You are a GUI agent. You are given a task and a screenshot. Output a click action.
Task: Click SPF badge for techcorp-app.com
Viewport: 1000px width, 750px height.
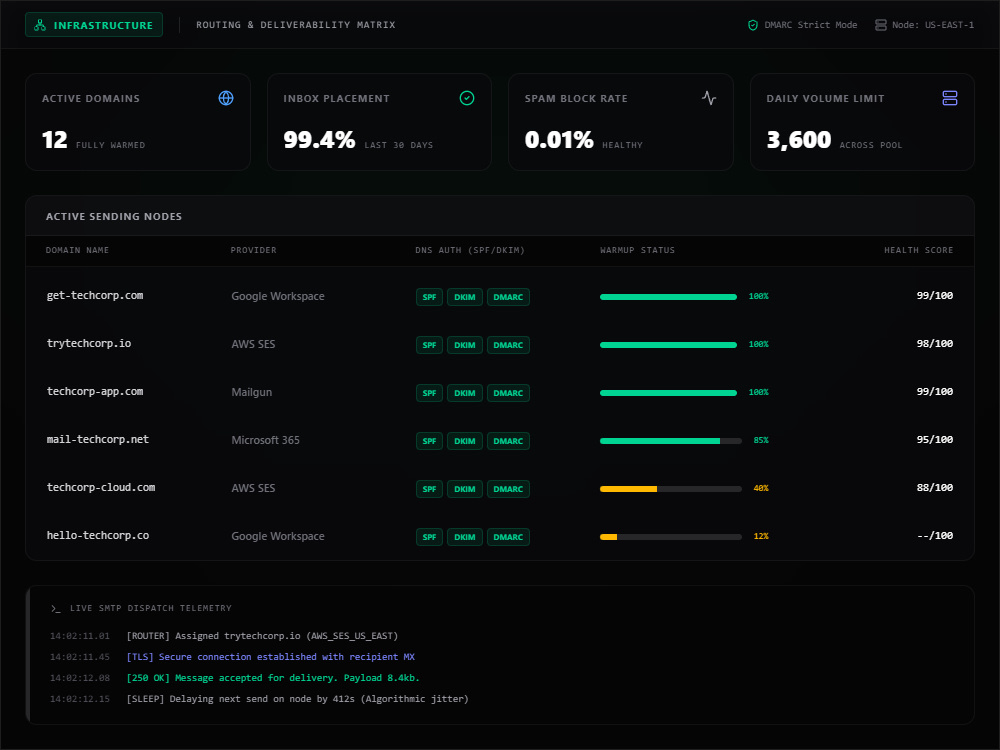[x=429, y=393]
